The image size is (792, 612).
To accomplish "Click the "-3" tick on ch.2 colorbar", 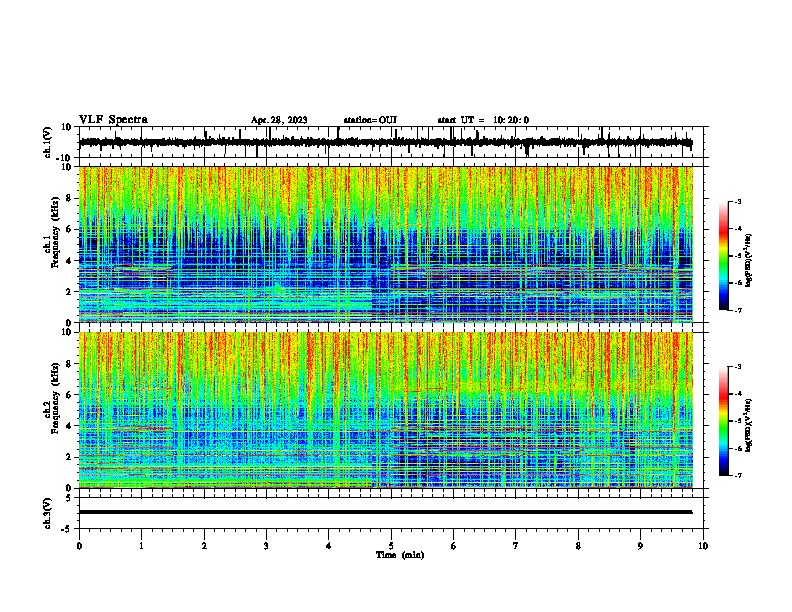I will coord(738,367).
